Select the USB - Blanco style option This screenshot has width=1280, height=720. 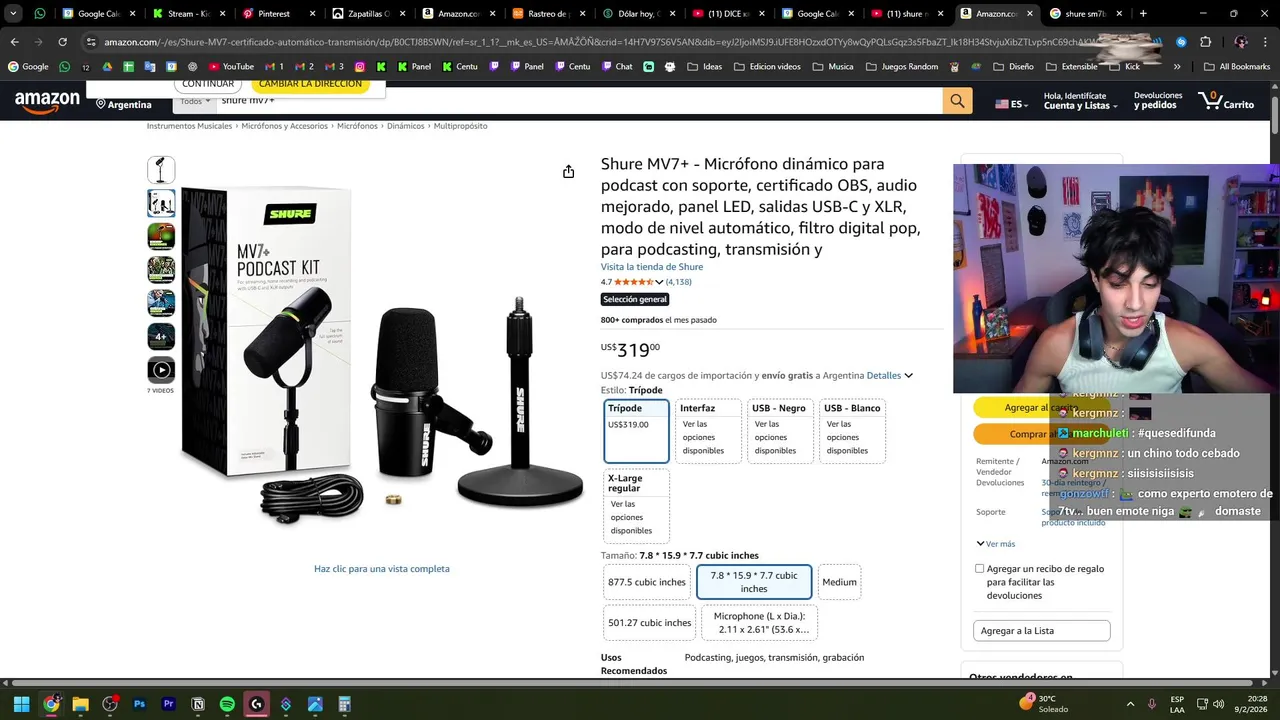[x=852, y=431]
